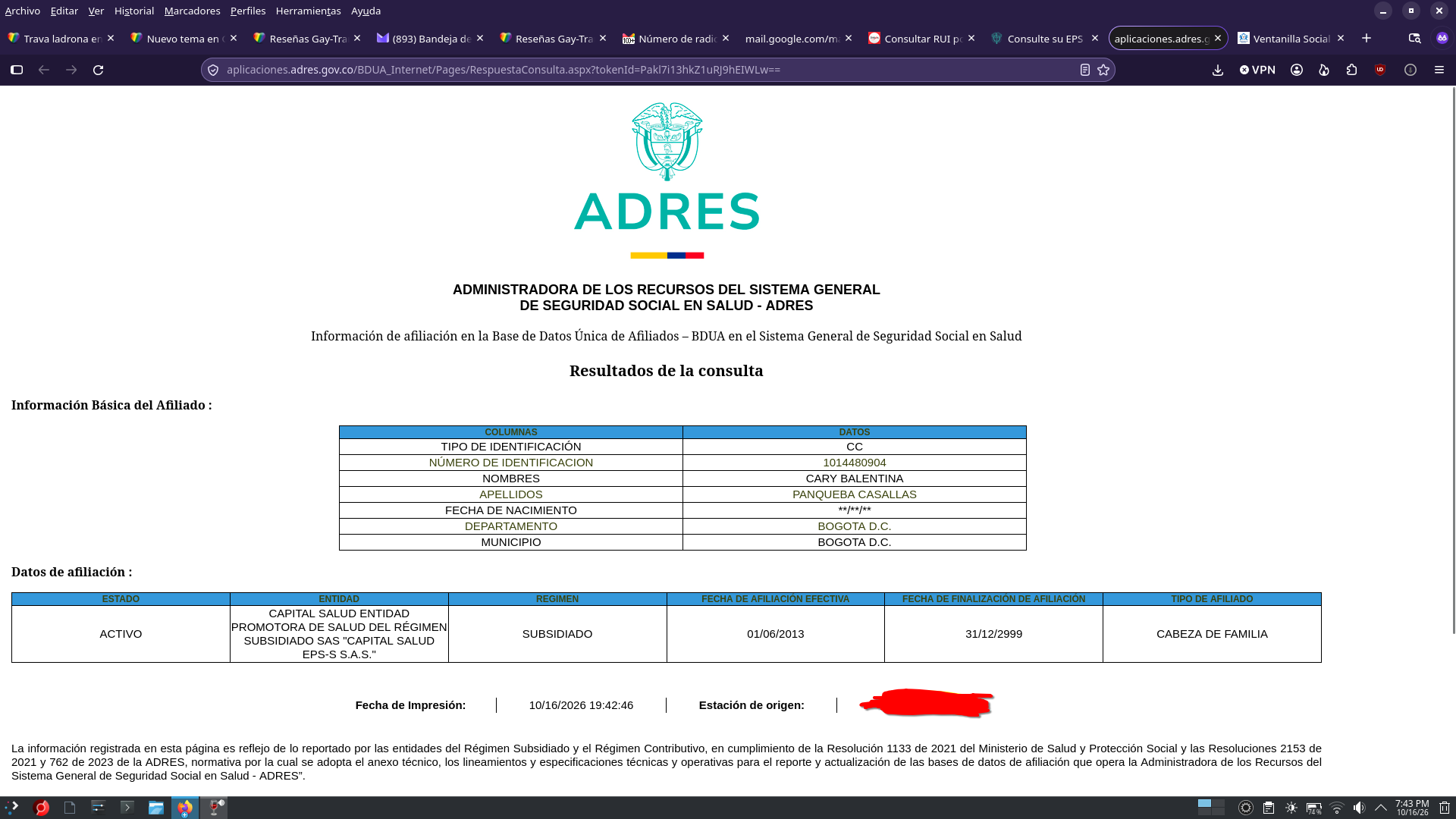Open the Historial menu

(x=134, y=11)
